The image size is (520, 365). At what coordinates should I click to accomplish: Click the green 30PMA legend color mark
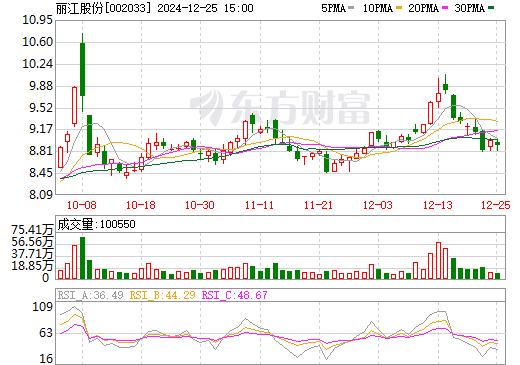[x=491, y=8]
